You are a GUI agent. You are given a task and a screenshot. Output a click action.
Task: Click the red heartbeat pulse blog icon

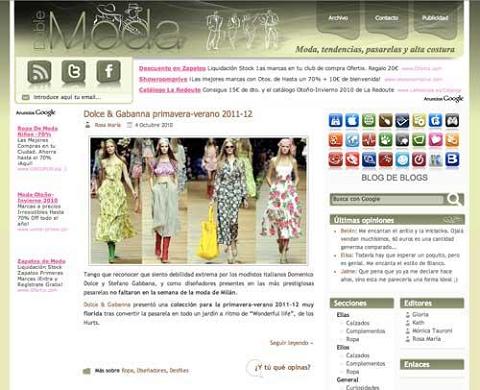tap(369, 140)
